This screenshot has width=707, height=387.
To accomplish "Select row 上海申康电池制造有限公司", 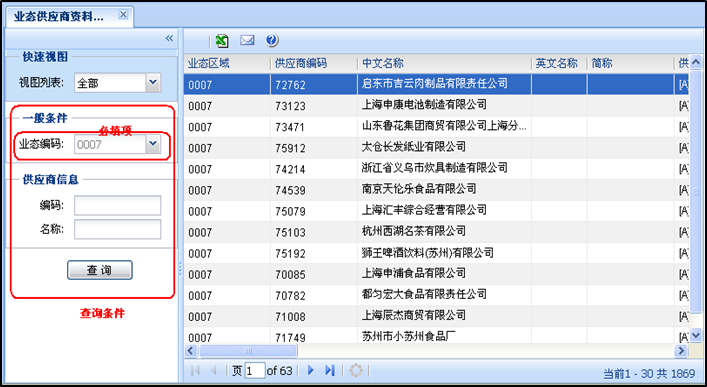I will pos(436,105).
